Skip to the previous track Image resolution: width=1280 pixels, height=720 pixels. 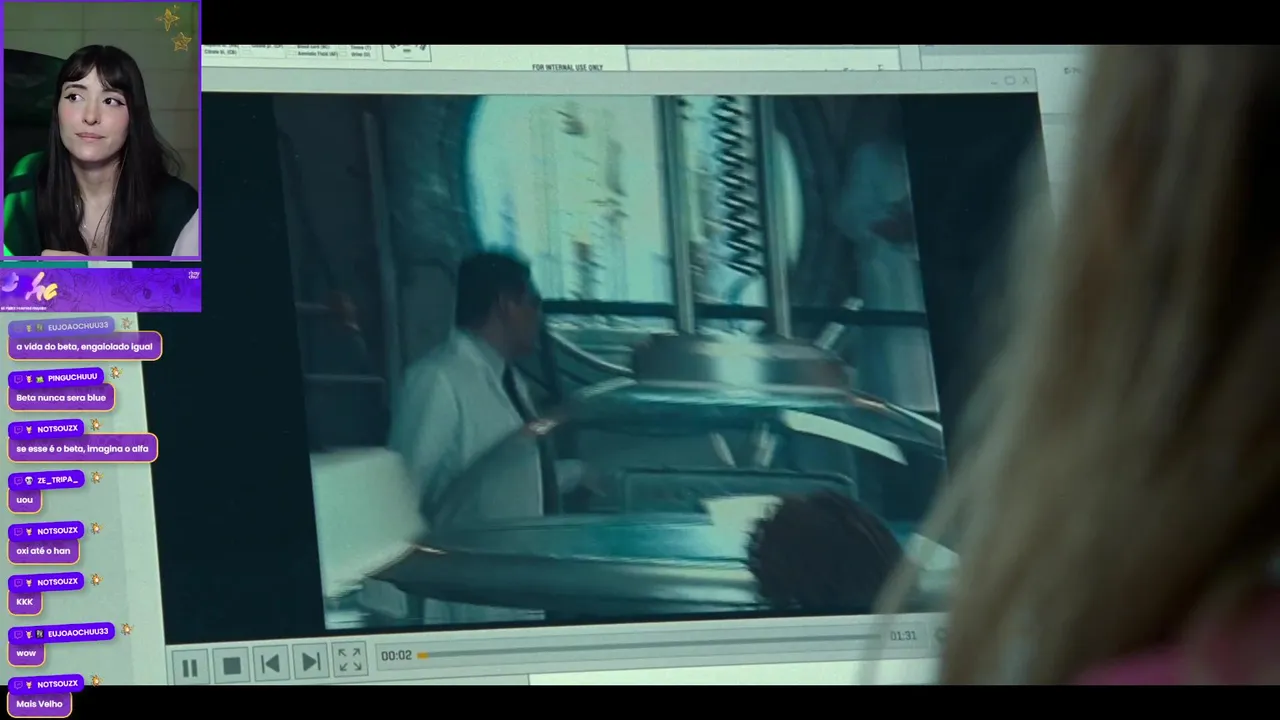(x=270, y=663)
